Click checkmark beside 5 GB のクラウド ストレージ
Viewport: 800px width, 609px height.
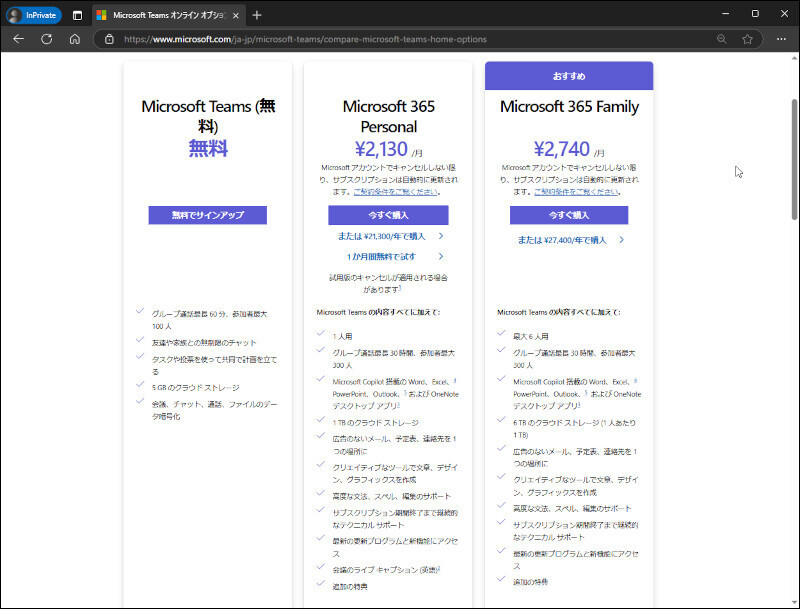(x=140, y=384)
